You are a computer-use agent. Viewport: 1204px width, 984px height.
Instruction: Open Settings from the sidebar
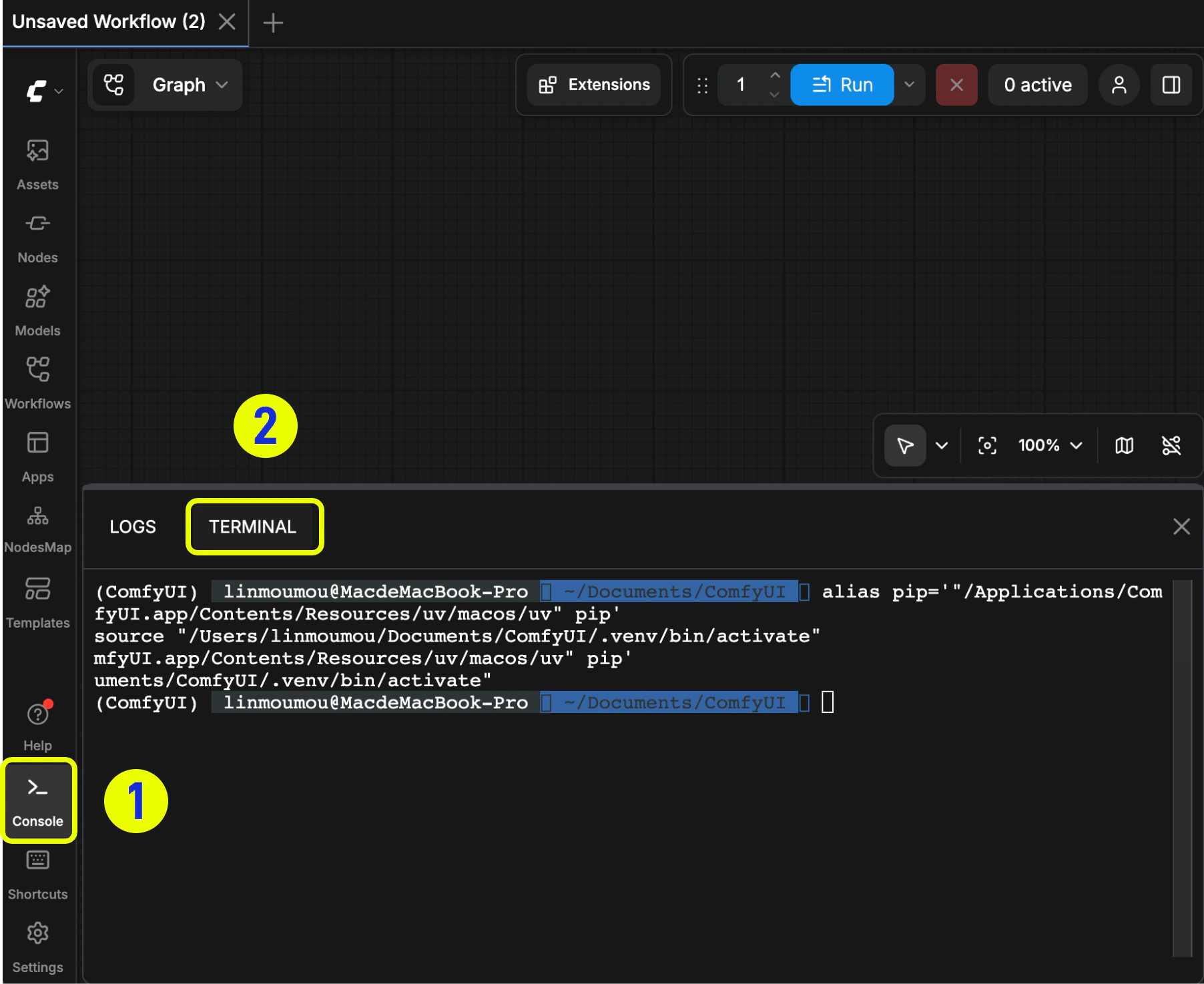pos(37,945)
